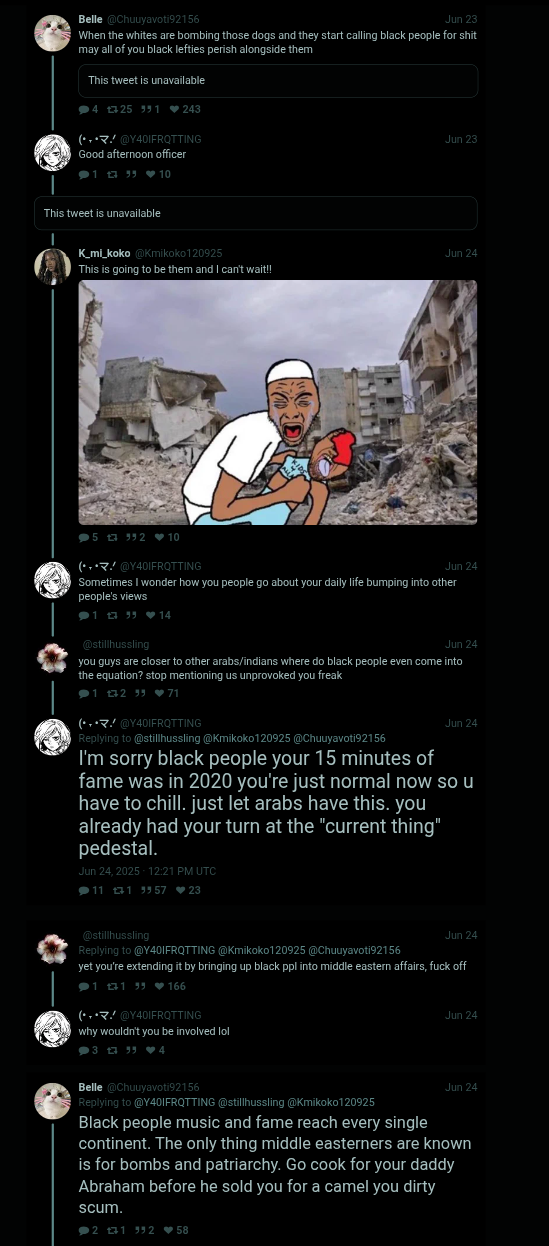Open the cartoon image in K_mi_koko's tweet

tap(278, 402)
